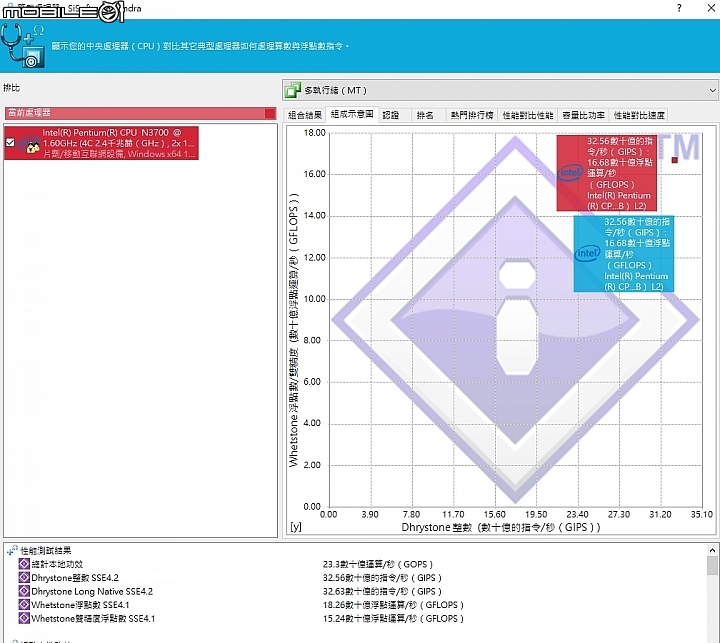Click the diamond icon beside Whetstone浮點數 SSE4.1

tap(24, 604)
